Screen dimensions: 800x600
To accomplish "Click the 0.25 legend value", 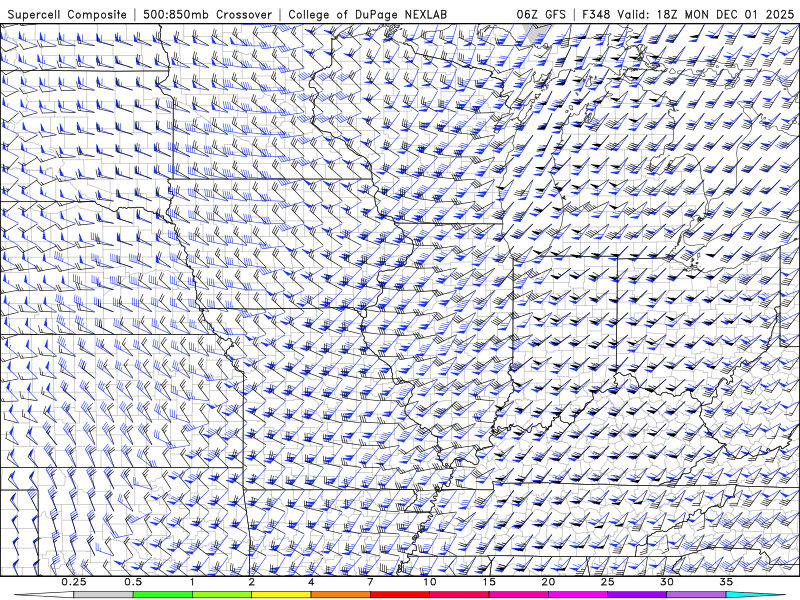I will [x=73, y=582].
